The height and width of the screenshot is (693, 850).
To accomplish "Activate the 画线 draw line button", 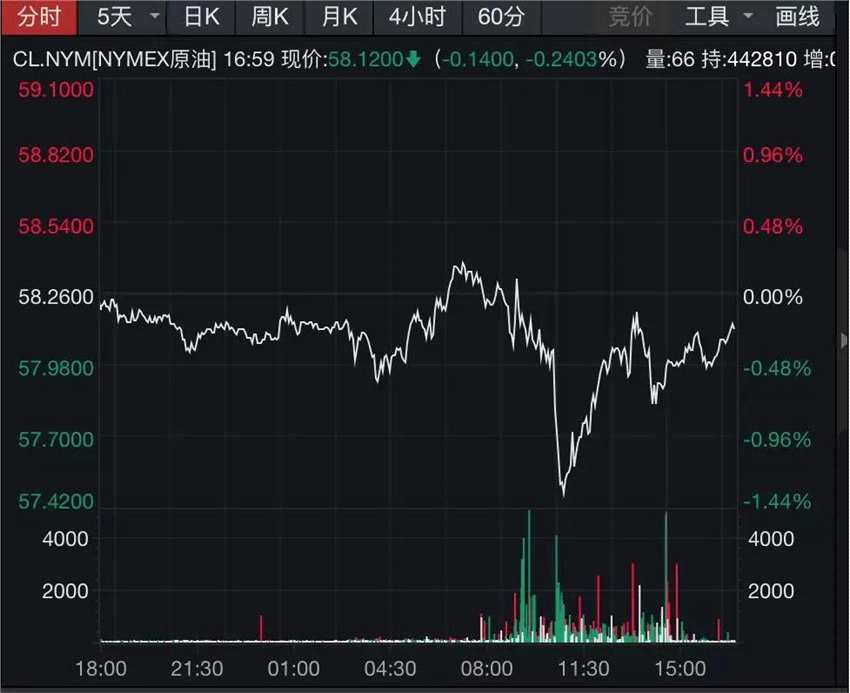I will click(x=797, y=17).
